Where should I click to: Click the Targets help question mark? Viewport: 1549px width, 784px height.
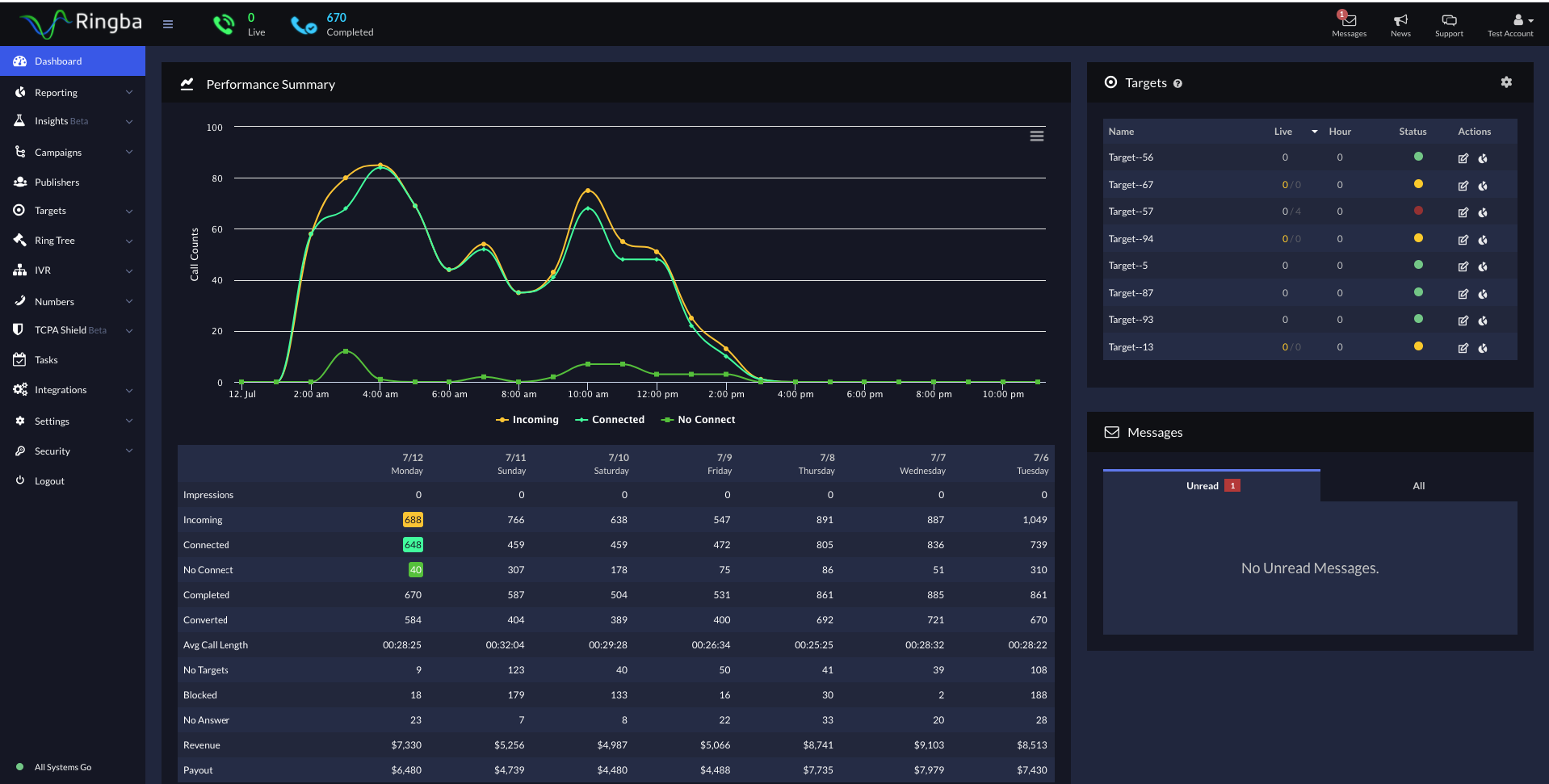1177,84
